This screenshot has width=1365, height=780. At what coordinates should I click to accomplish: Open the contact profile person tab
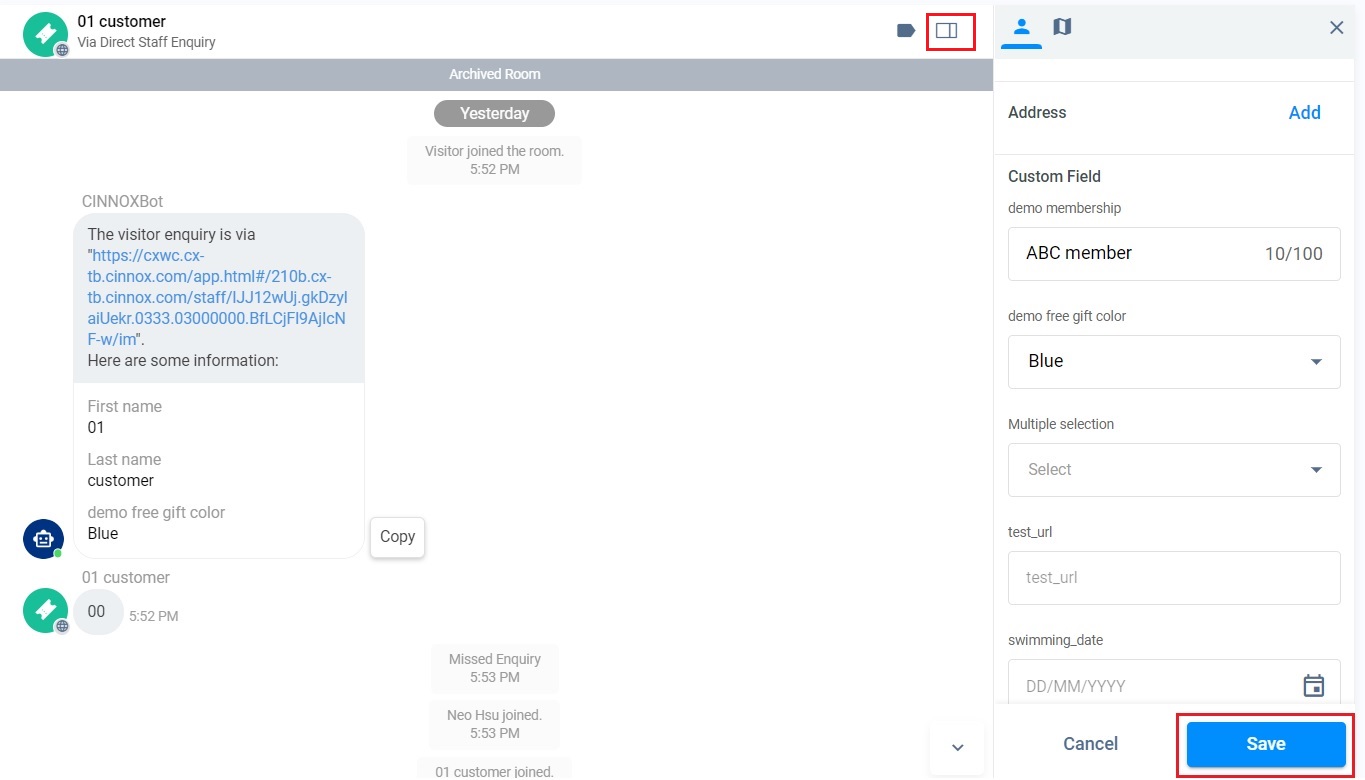pos(1021,27)
